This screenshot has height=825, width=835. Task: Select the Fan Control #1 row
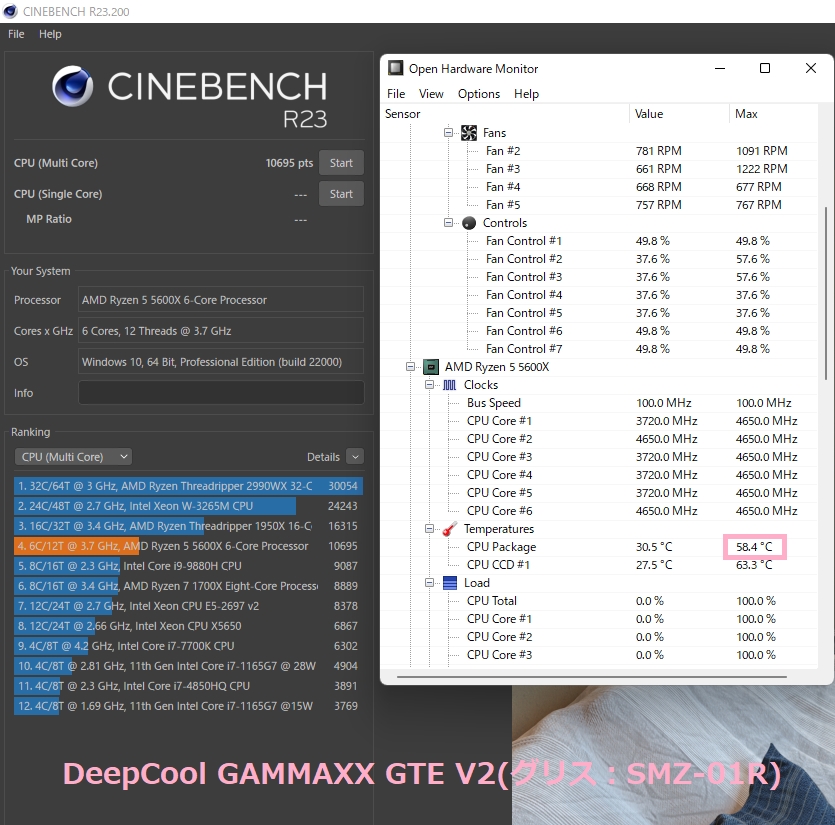[600, 241]
